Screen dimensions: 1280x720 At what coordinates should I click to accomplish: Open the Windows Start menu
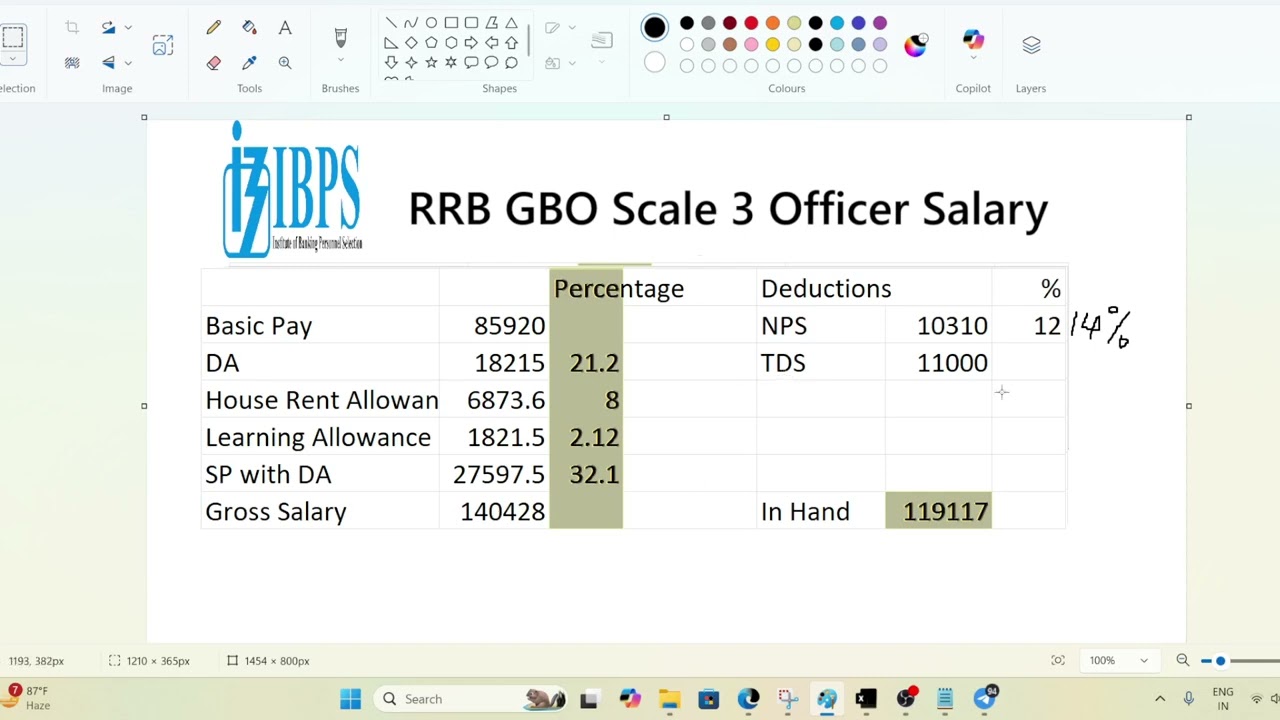(350, 699)
